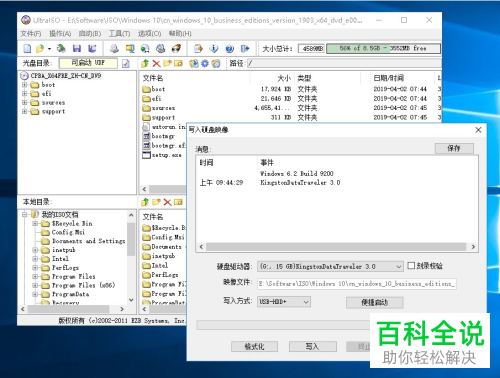Viewport: 500px width, 378px height.
Task: Collapse the 我的ISO文档 tree node
Action: click(x=25, y=214)
